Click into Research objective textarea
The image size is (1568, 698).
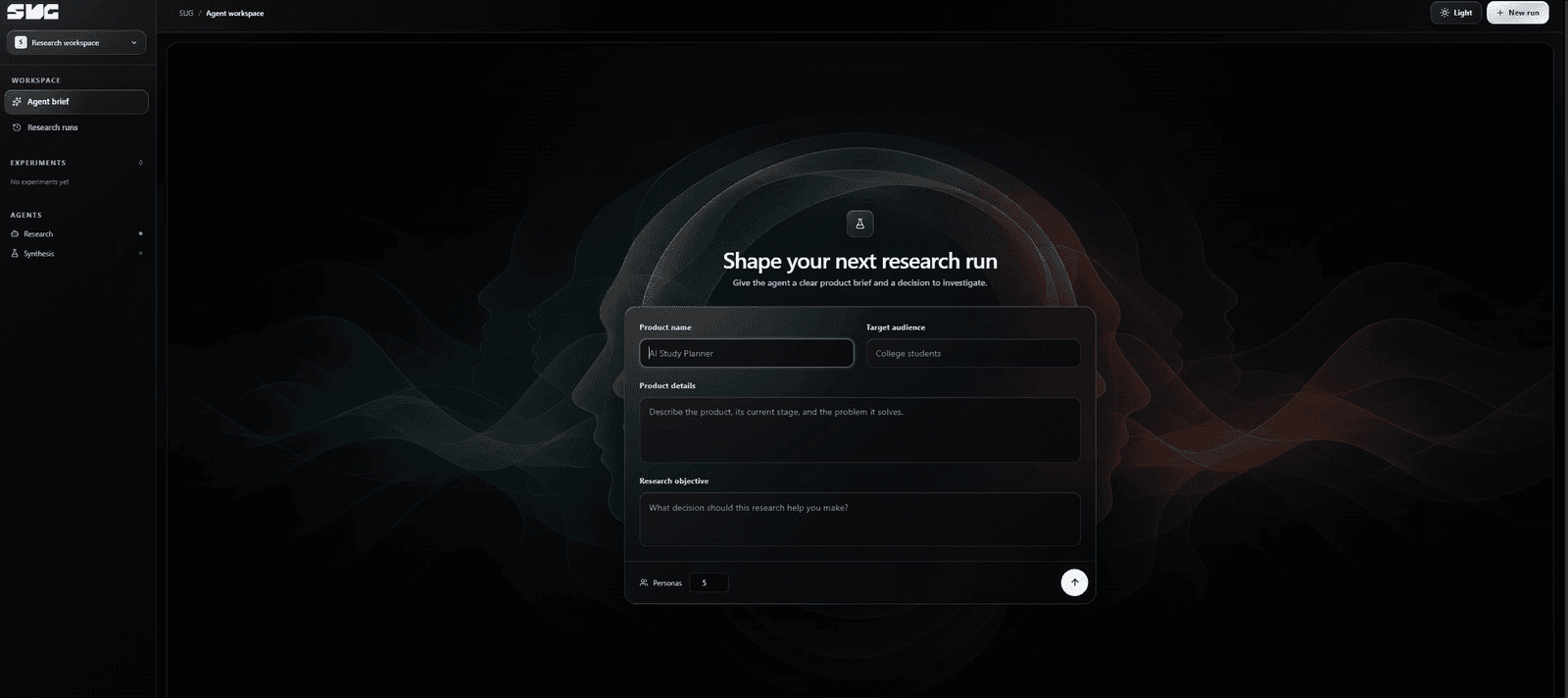(859, 520)
